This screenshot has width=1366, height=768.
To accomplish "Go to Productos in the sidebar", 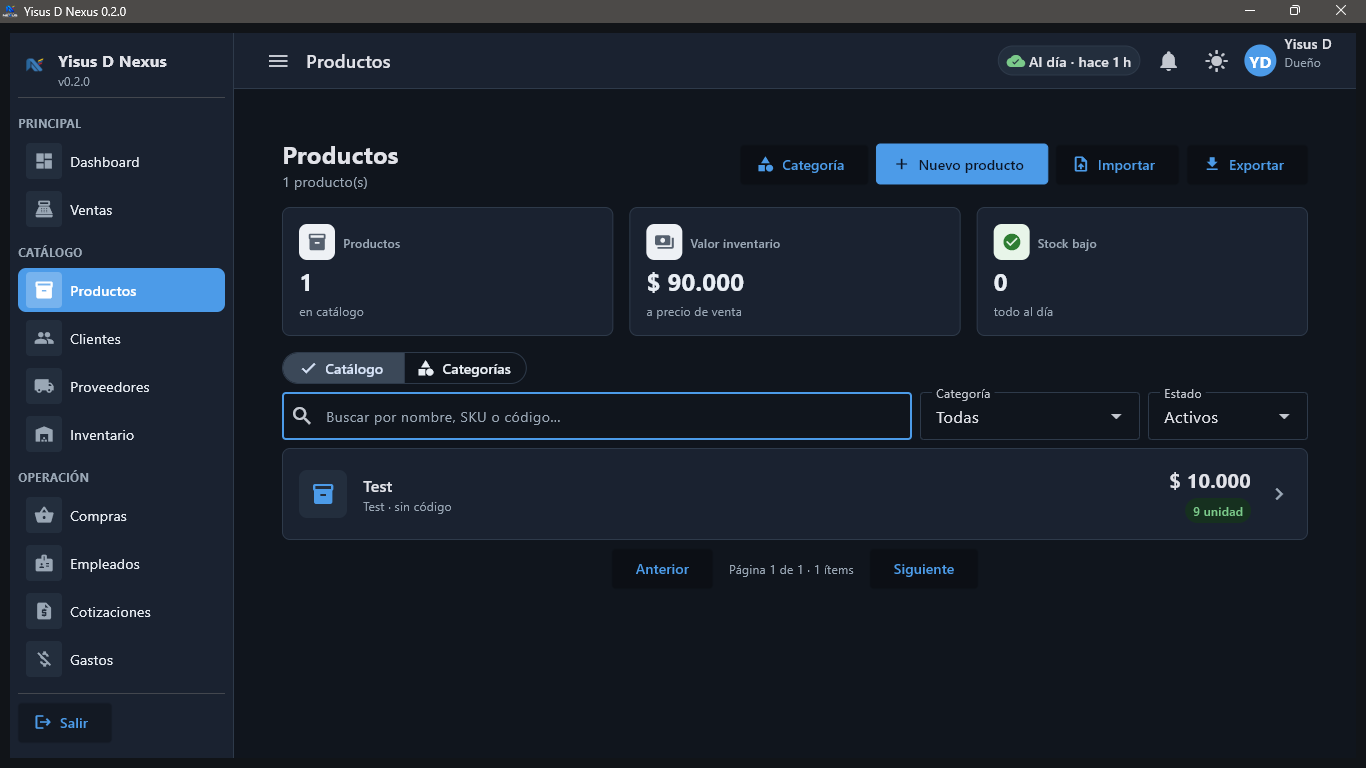I will (x=121, y=290).
